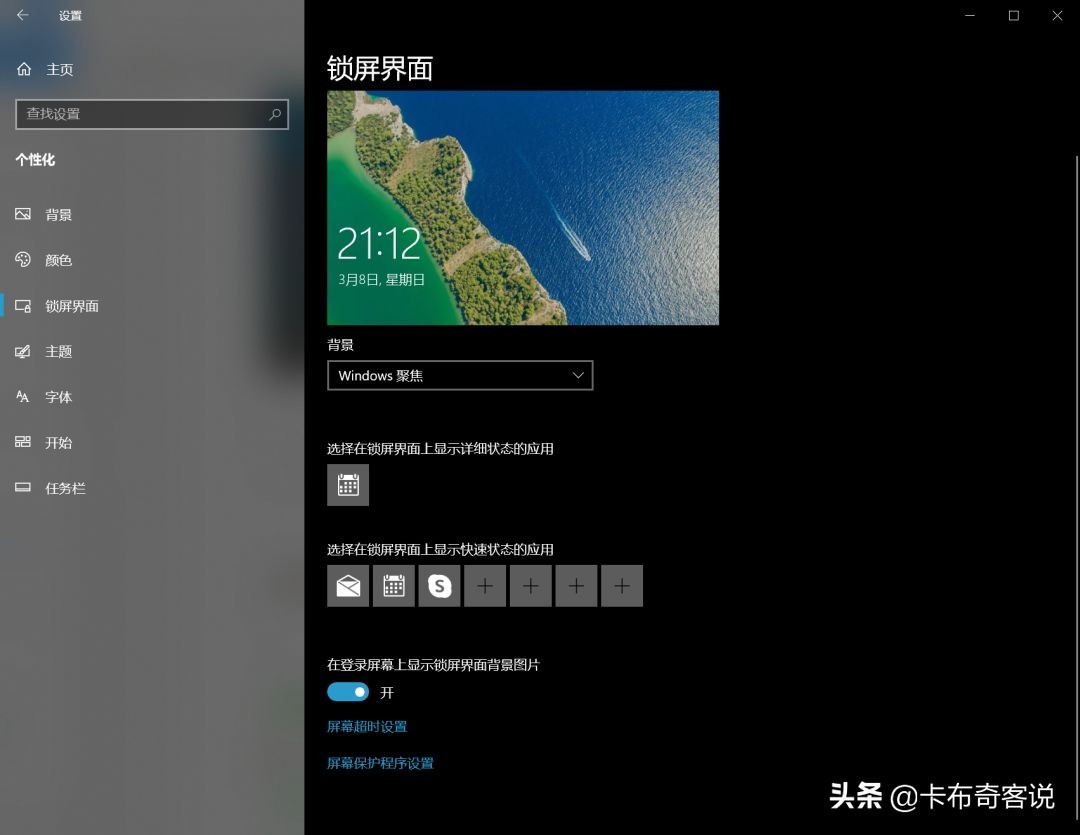Turn off lock screen background on sign-in toggle
Image resolution: width=1080 pixels, height=835 pixels.
[348, 692]
